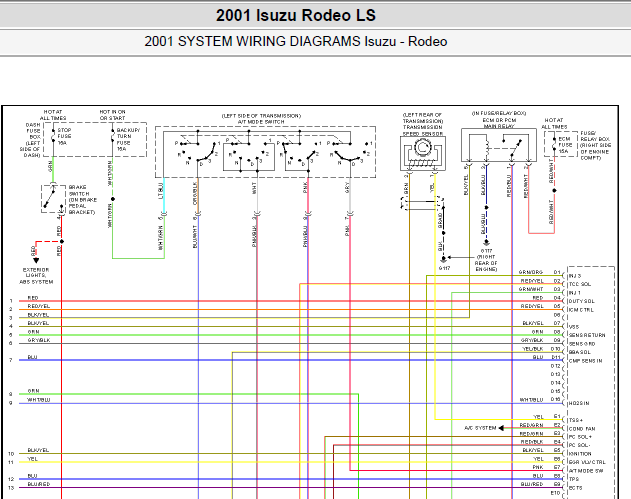The height and width of the screenshot is (499, 631).
Task: Click the "A/C SYSTEM" label
Action: coord(480,428)
